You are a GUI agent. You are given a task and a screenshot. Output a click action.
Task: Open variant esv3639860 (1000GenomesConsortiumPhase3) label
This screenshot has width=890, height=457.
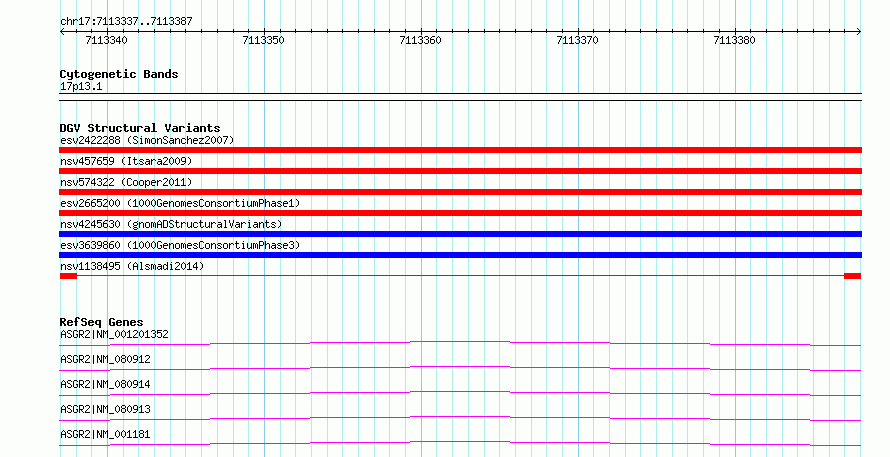click(180, 245)
